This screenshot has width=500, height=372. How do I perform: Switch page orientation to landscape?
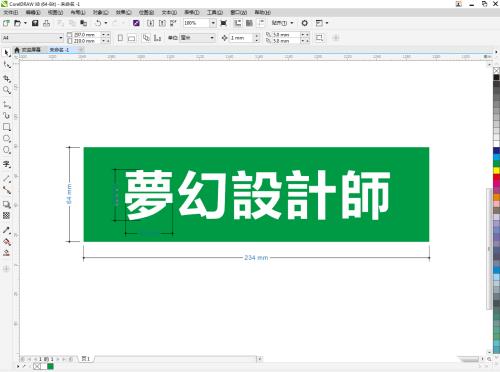[132, 38]
